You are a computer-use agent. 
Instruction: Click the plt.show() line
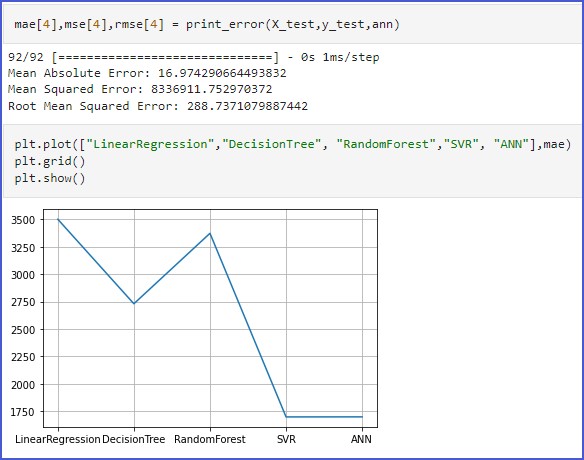point(50,178)
